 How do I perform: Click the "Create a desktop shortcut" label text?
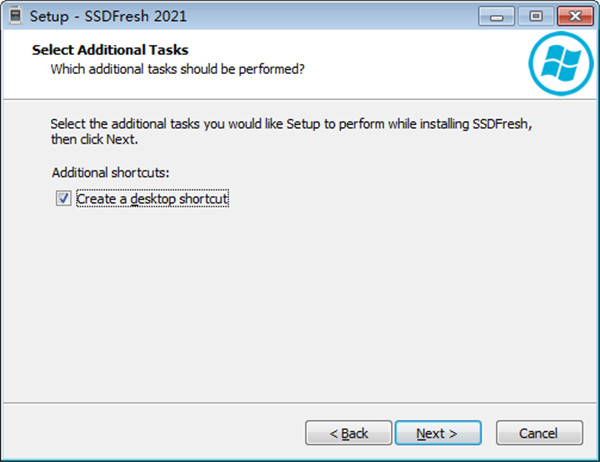153,199
